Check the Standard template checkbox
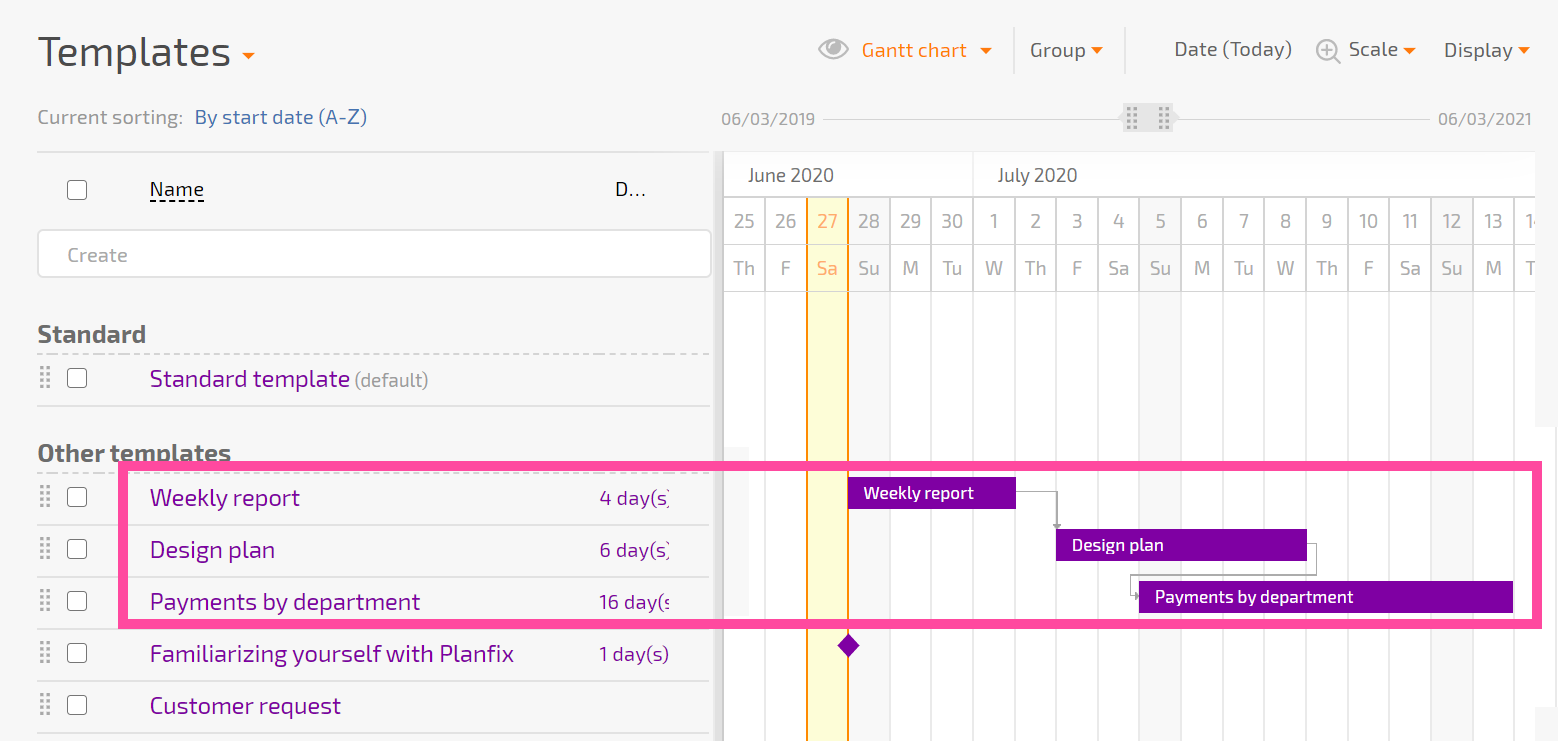 point(77,378)
